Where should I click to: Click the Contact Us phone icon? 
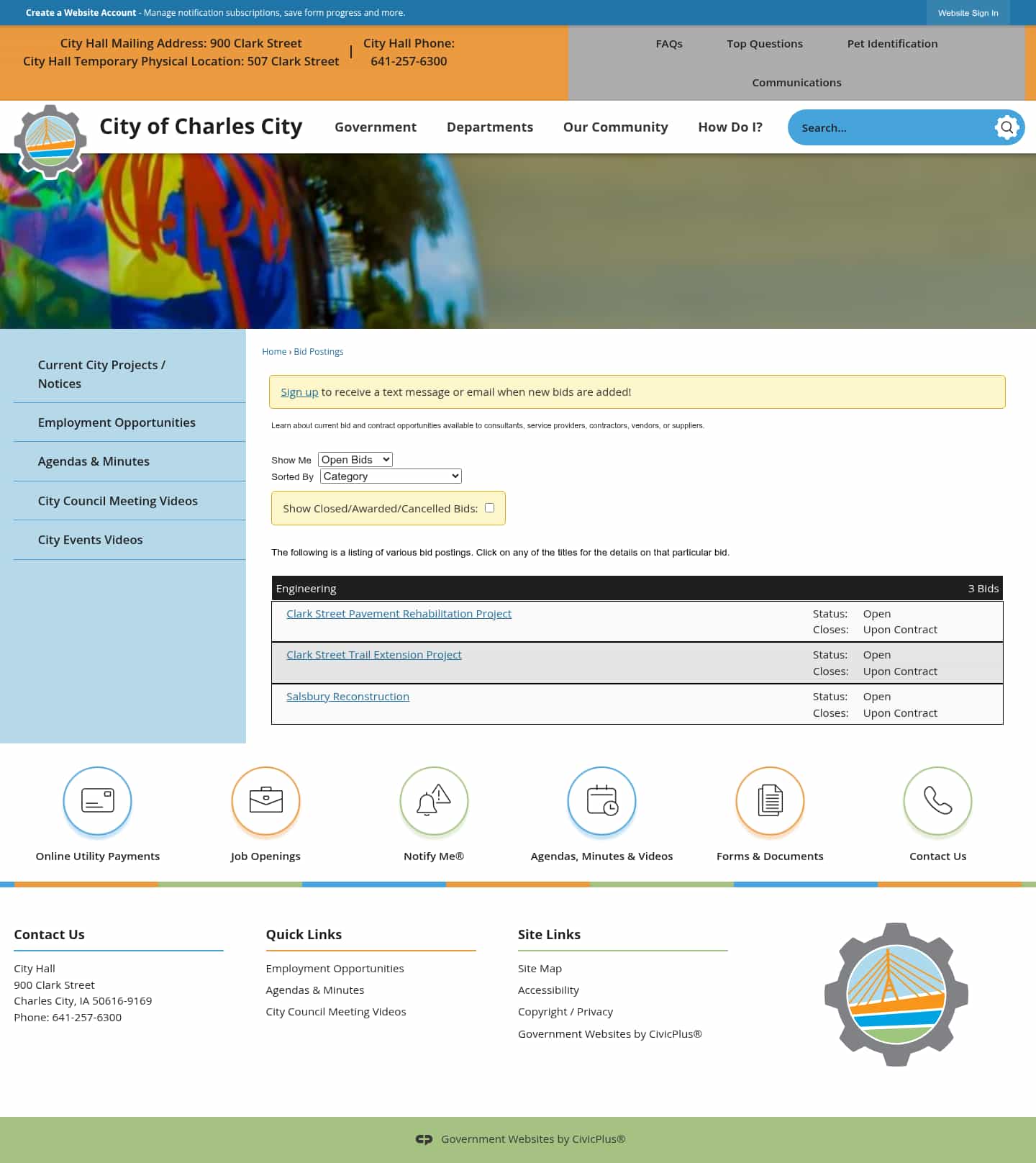coord(937,800)
